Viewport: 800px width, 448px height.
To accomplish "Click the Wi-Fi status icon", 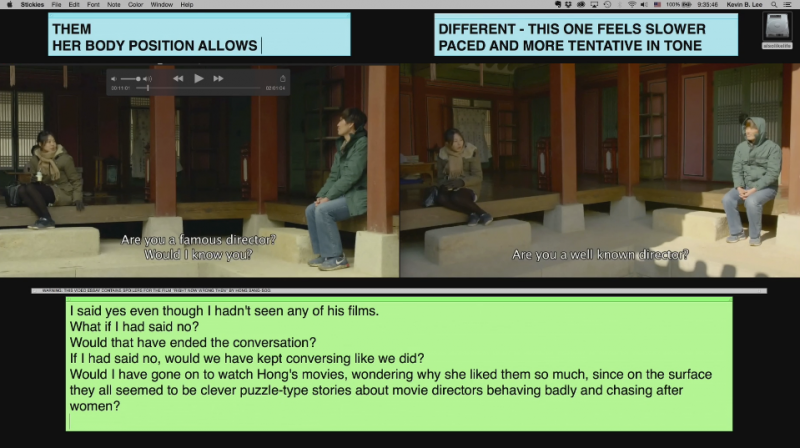I will click(x=632, y=5).
